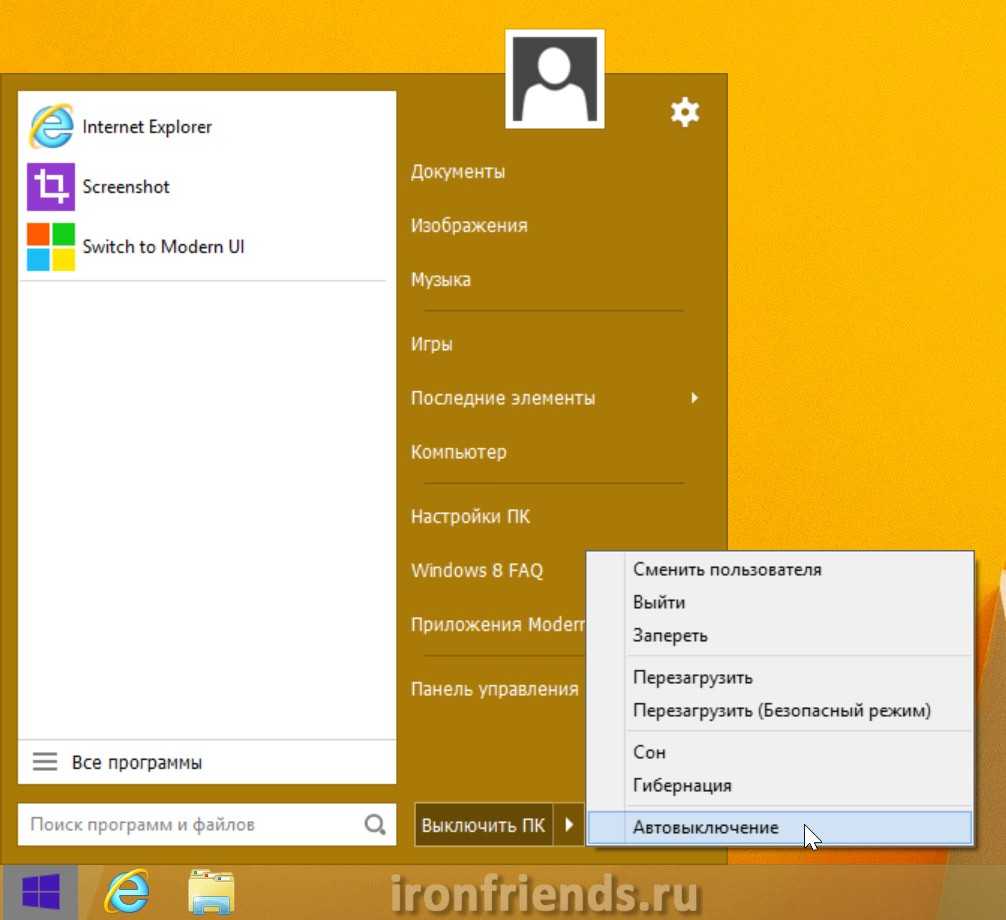Open Настройки ПК from the right pane
1006x920 pixels.
point(470,517)
